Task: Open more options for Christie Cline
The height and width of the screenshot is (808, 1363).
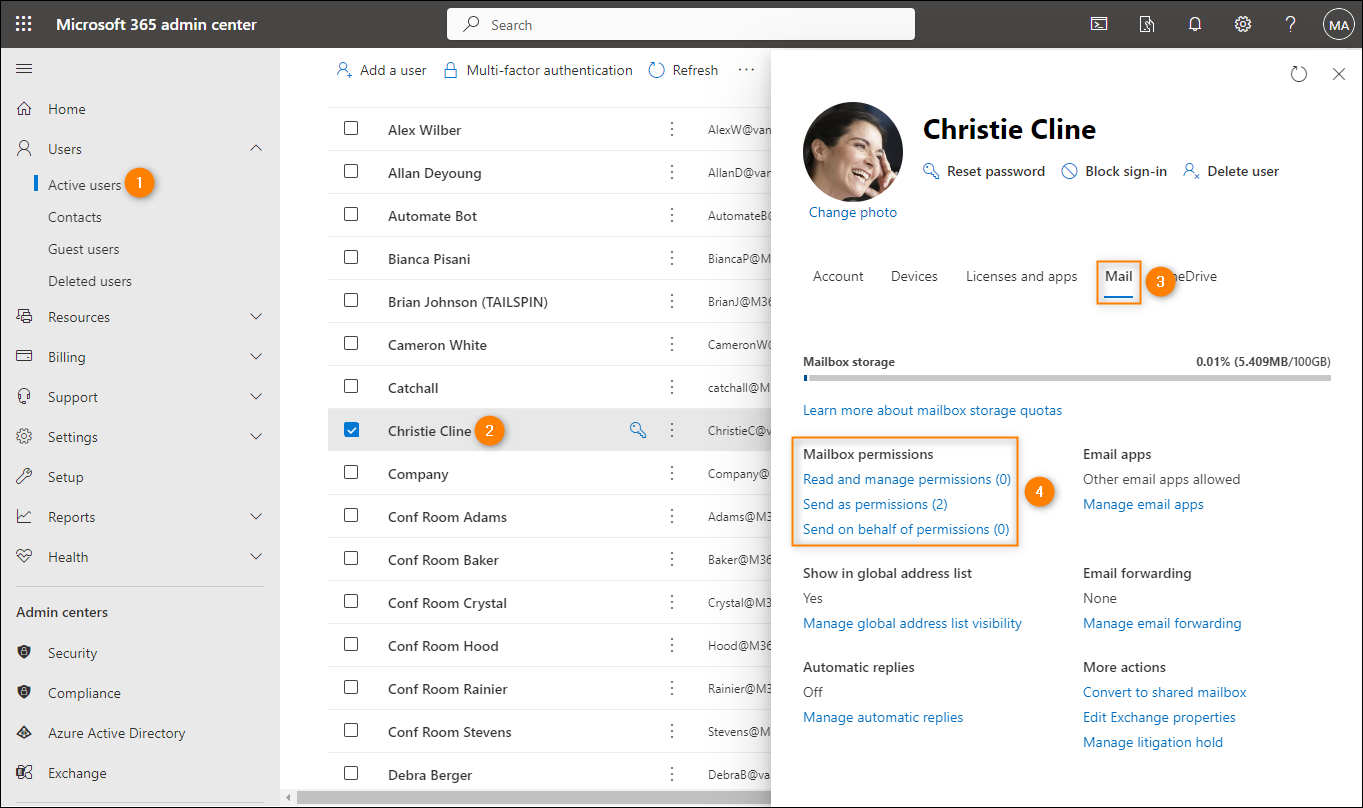Action: click(672, 430)
